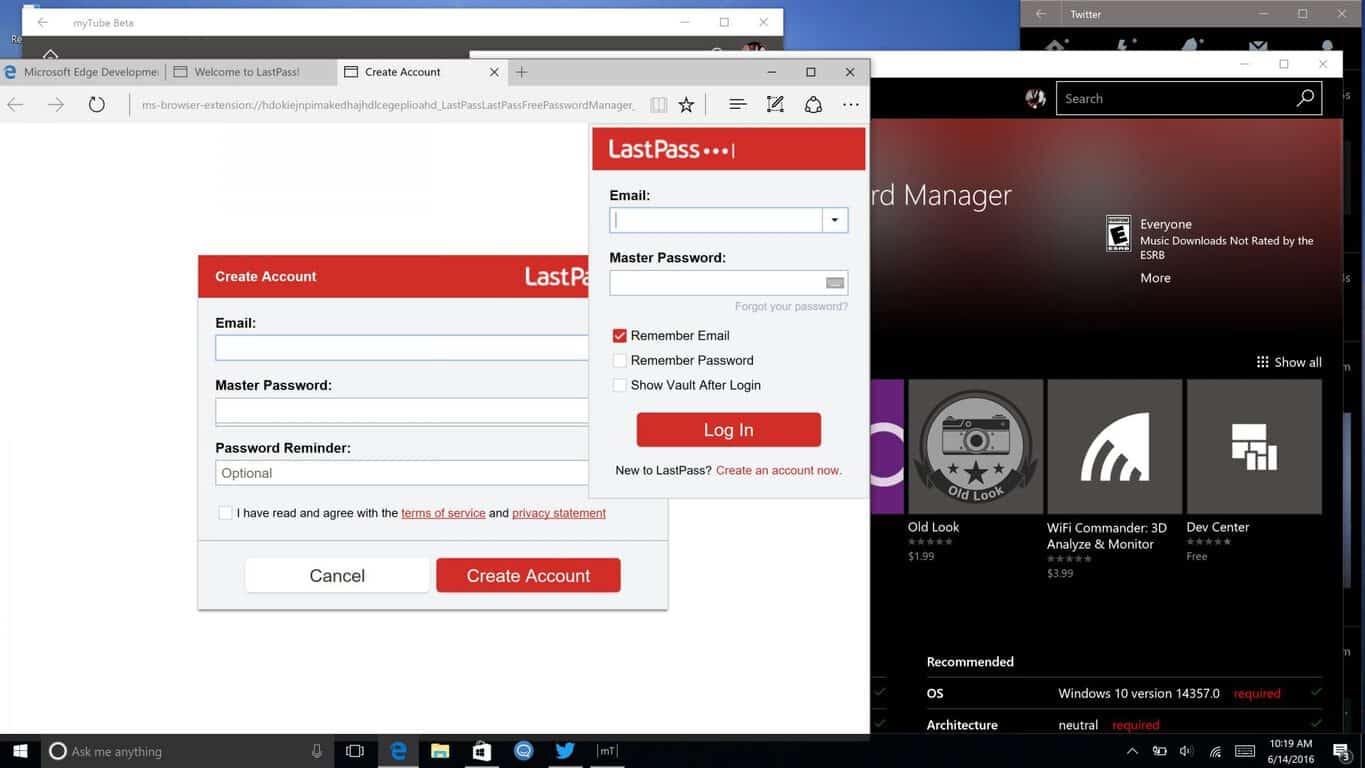This screenshot has width=1365, height=768.
Task: Click Create an account now link
Action: click(x=779, y=470)
